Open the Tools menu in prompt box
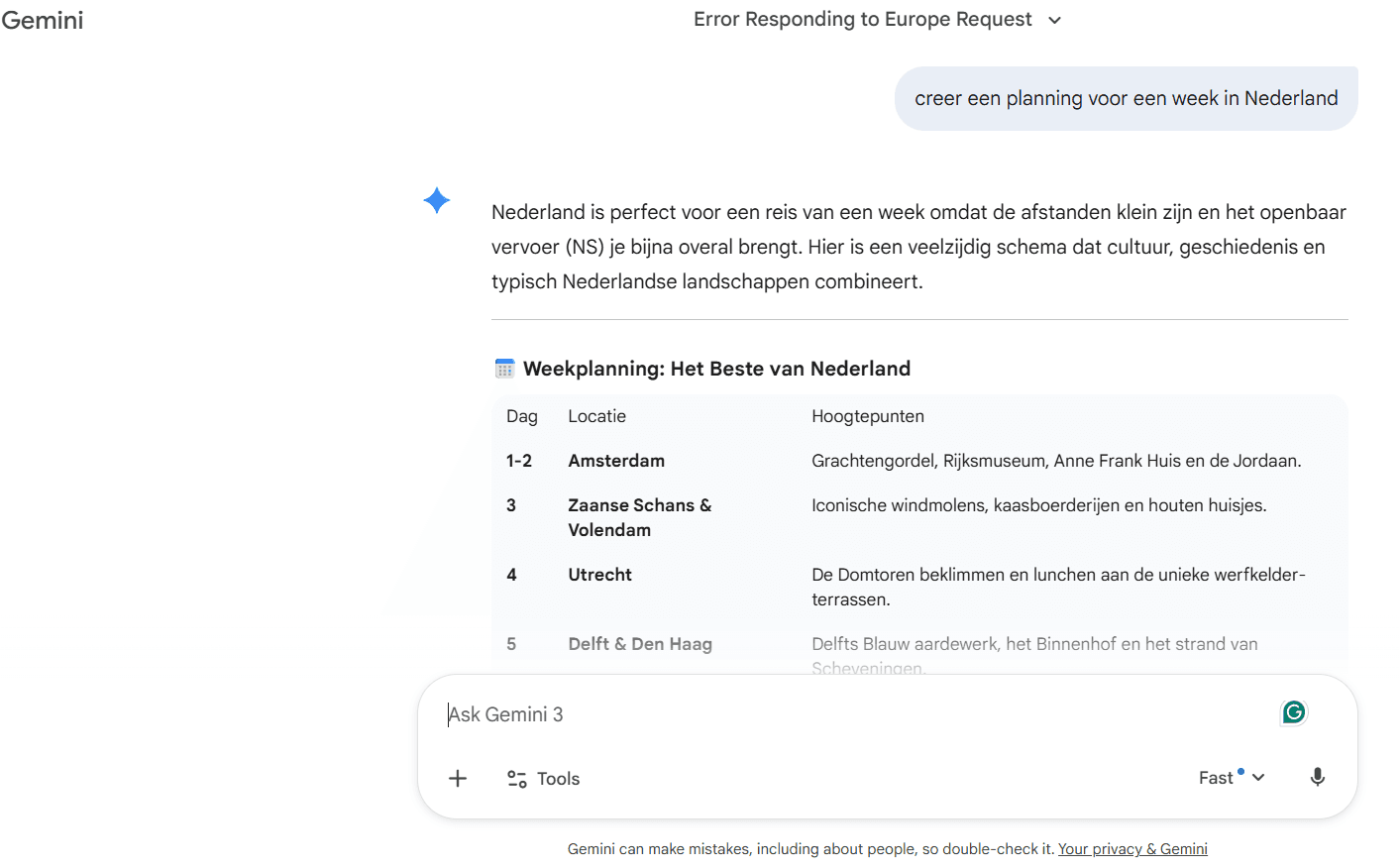This screenshot has width=1400, height=868. click(x=544, y=779)
